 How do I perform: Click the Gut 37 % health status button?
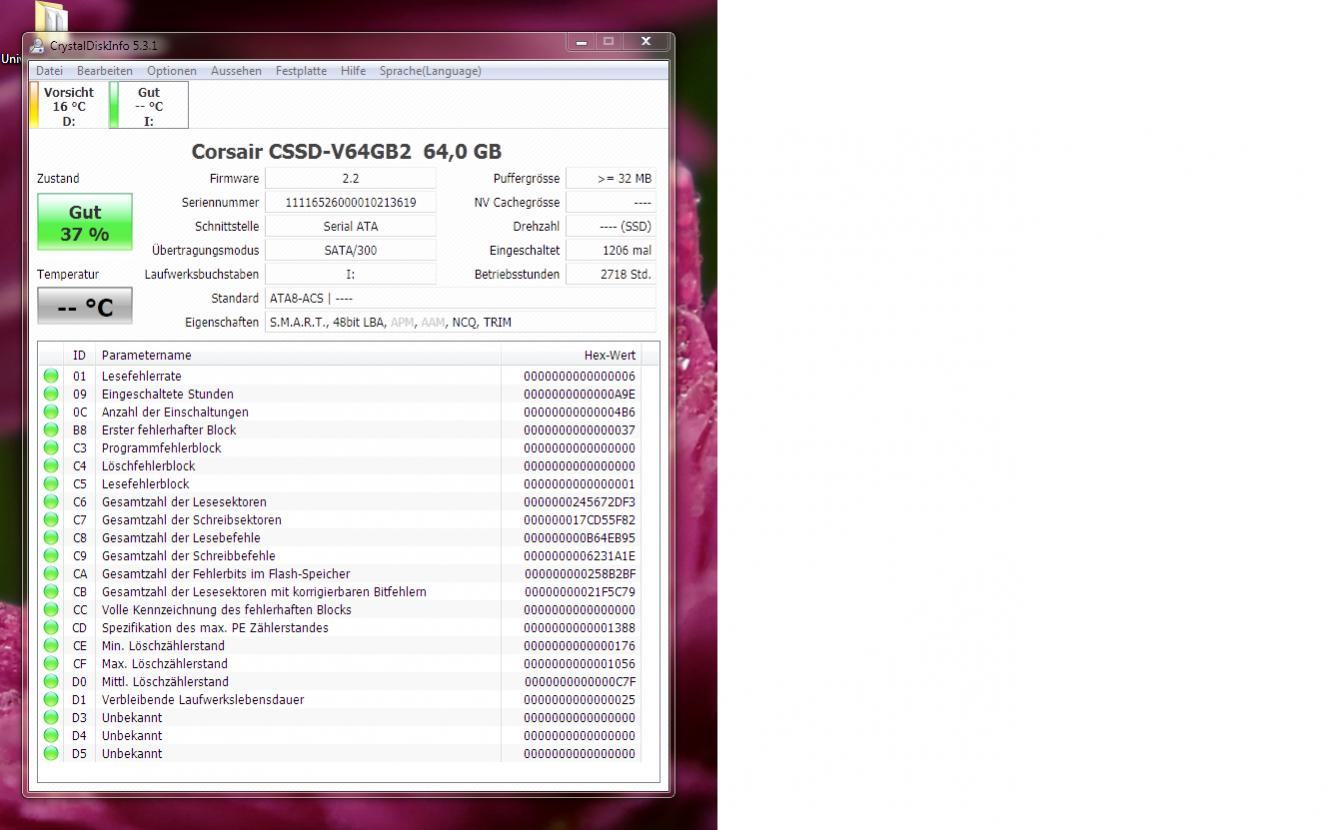pyautogui.click(x=85, y=222)
